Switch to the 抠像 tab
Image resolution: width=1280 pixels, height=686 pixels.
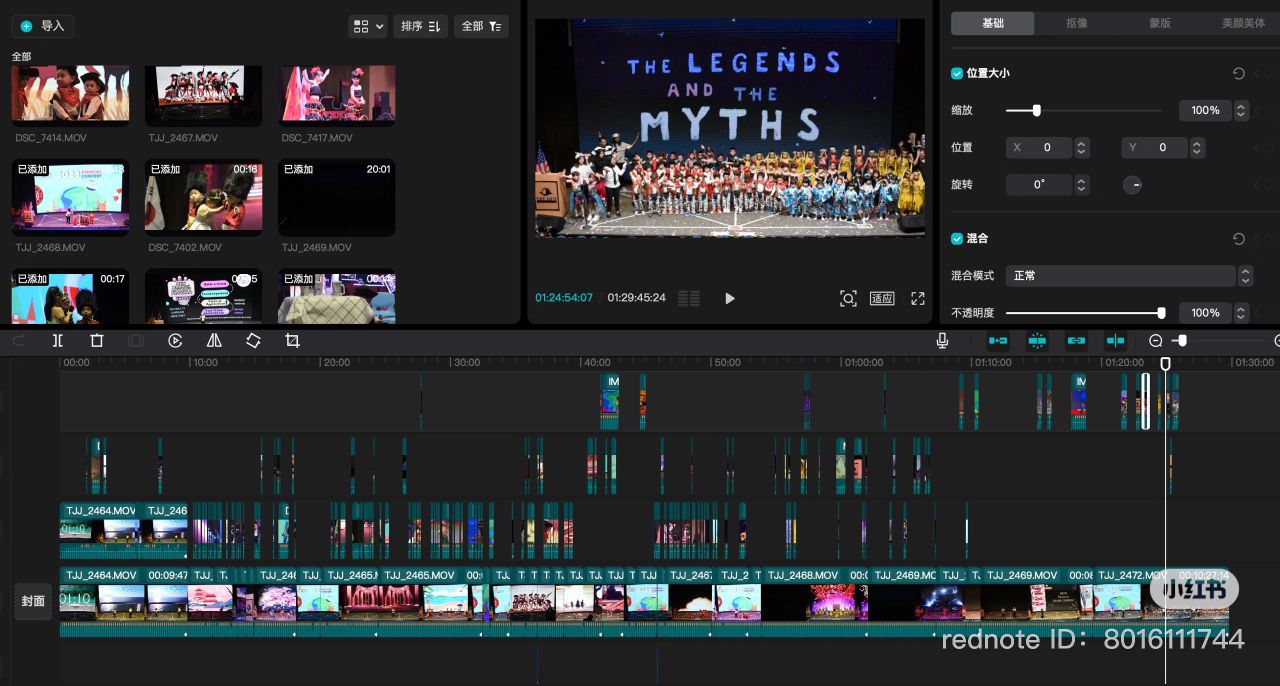[1076, 22]
